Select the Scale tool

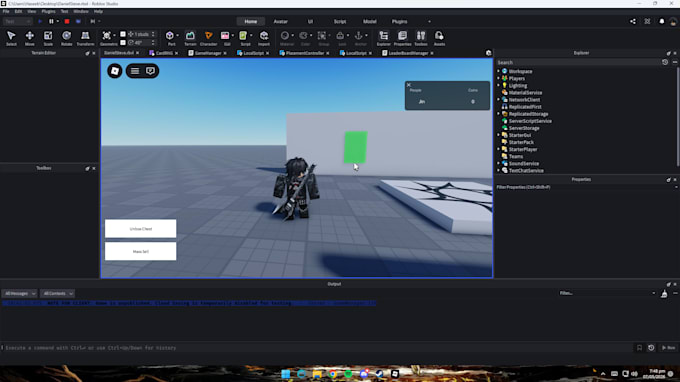click(x=48, y=38)
